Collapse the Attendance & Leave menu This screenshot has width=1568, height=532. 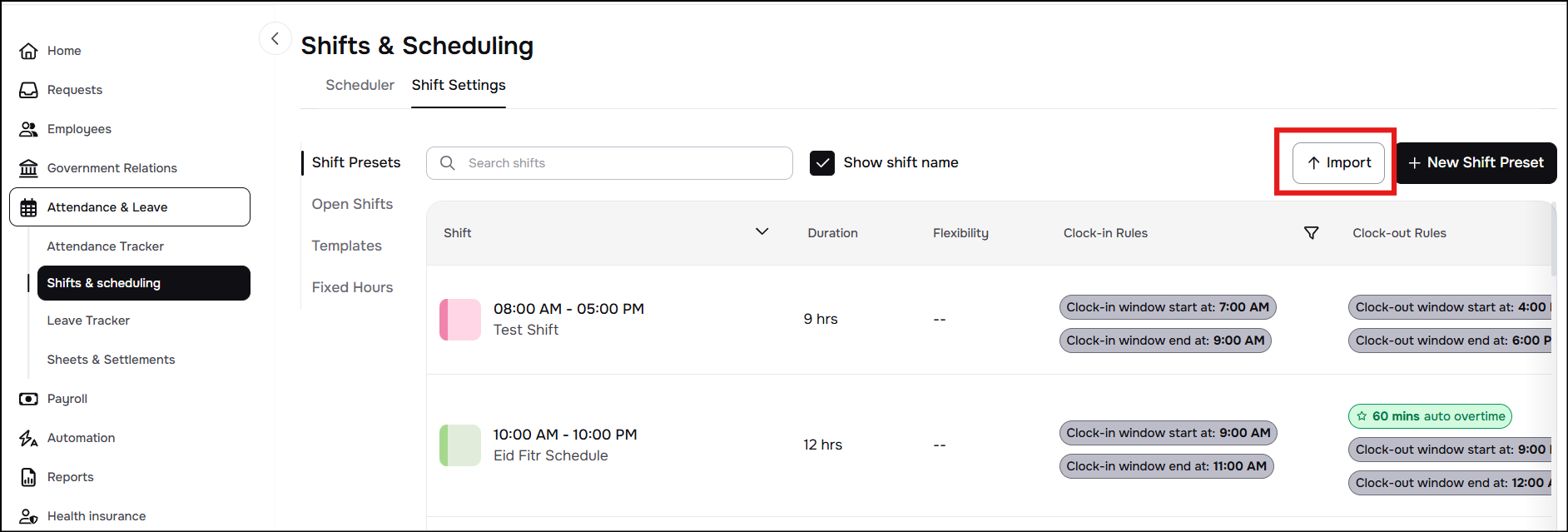click(x=130, y=207)
